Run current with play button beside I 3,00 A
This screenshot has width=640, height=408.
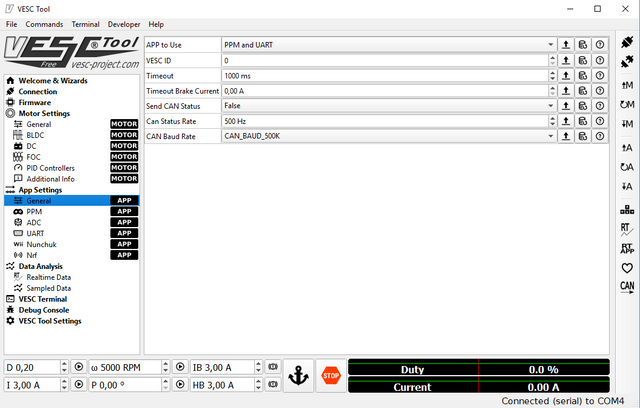(79, 384)
